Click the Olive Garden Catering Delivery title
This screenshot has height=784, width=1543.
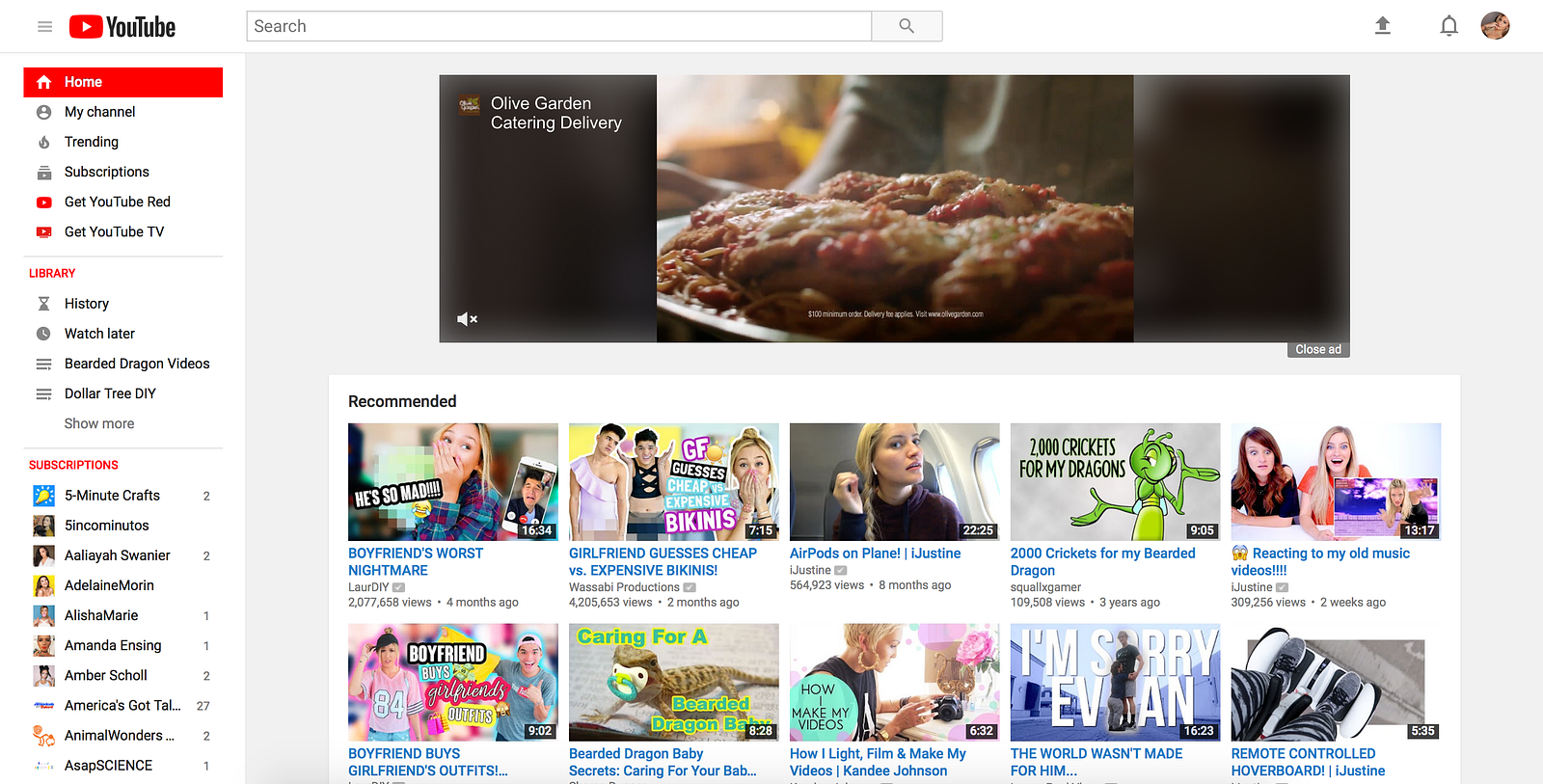(556, 113)
